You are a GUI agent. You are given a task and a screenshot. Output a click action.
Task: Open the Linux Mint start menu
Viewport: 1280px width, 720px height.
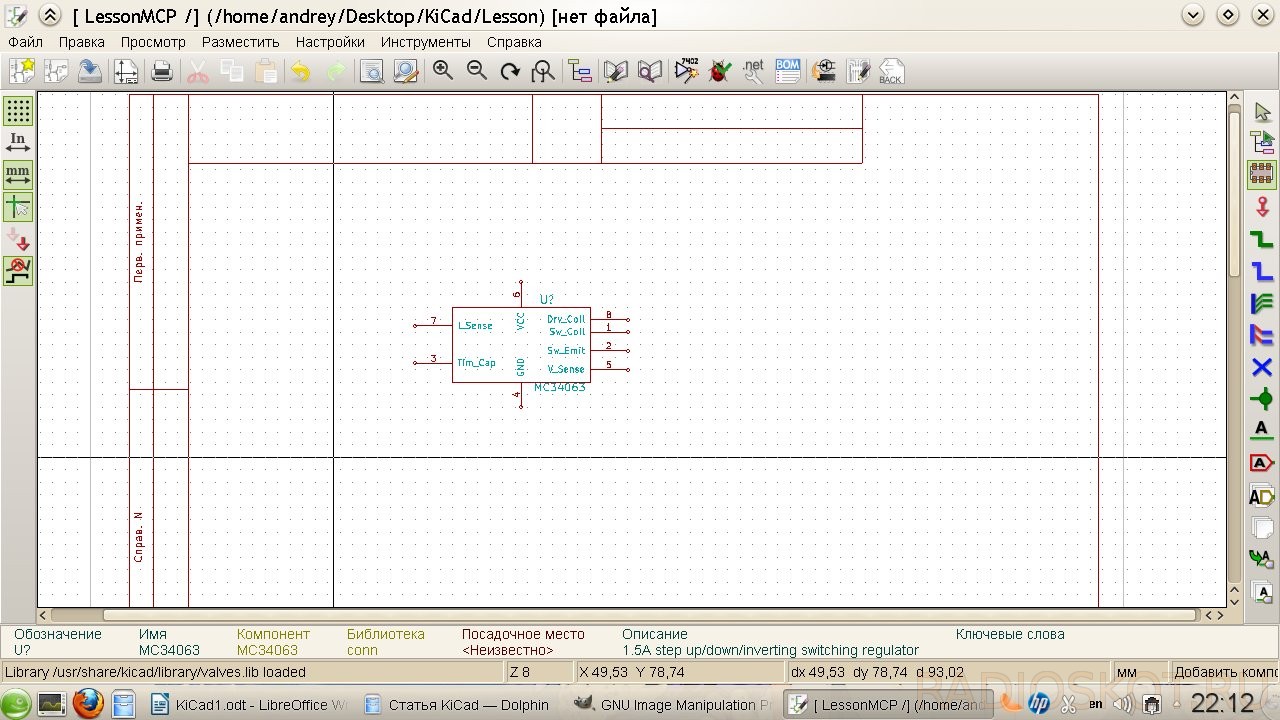[16, 704]
